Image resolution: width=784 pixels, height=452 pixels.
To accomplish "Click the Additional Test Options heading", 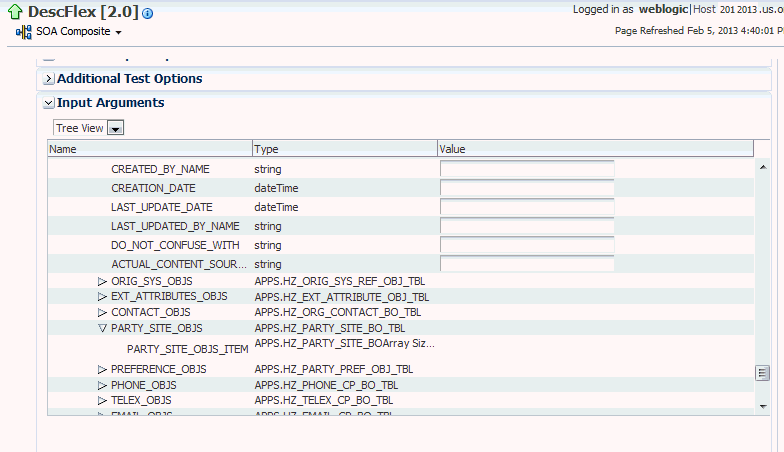I will (130, 79).
